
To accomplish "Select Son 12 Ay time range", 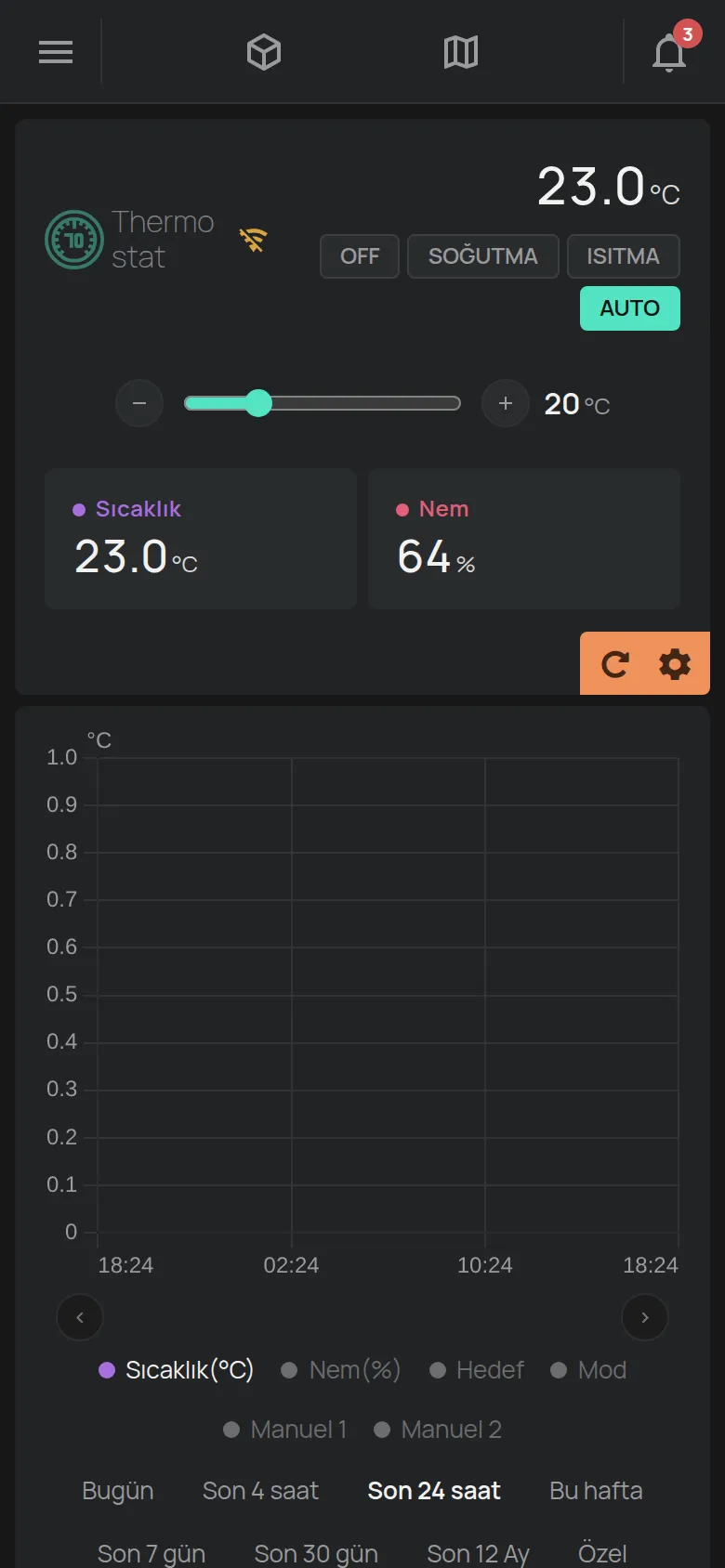I will (x=478, y=1553).
